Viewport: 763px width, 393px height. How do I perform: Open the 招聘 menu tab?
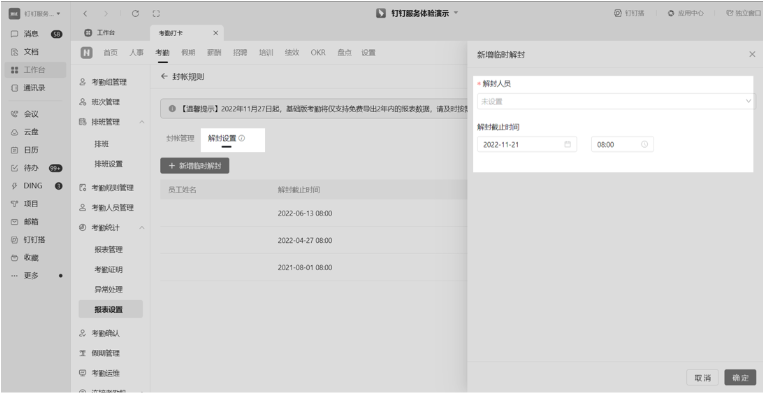tap(240, 53)
